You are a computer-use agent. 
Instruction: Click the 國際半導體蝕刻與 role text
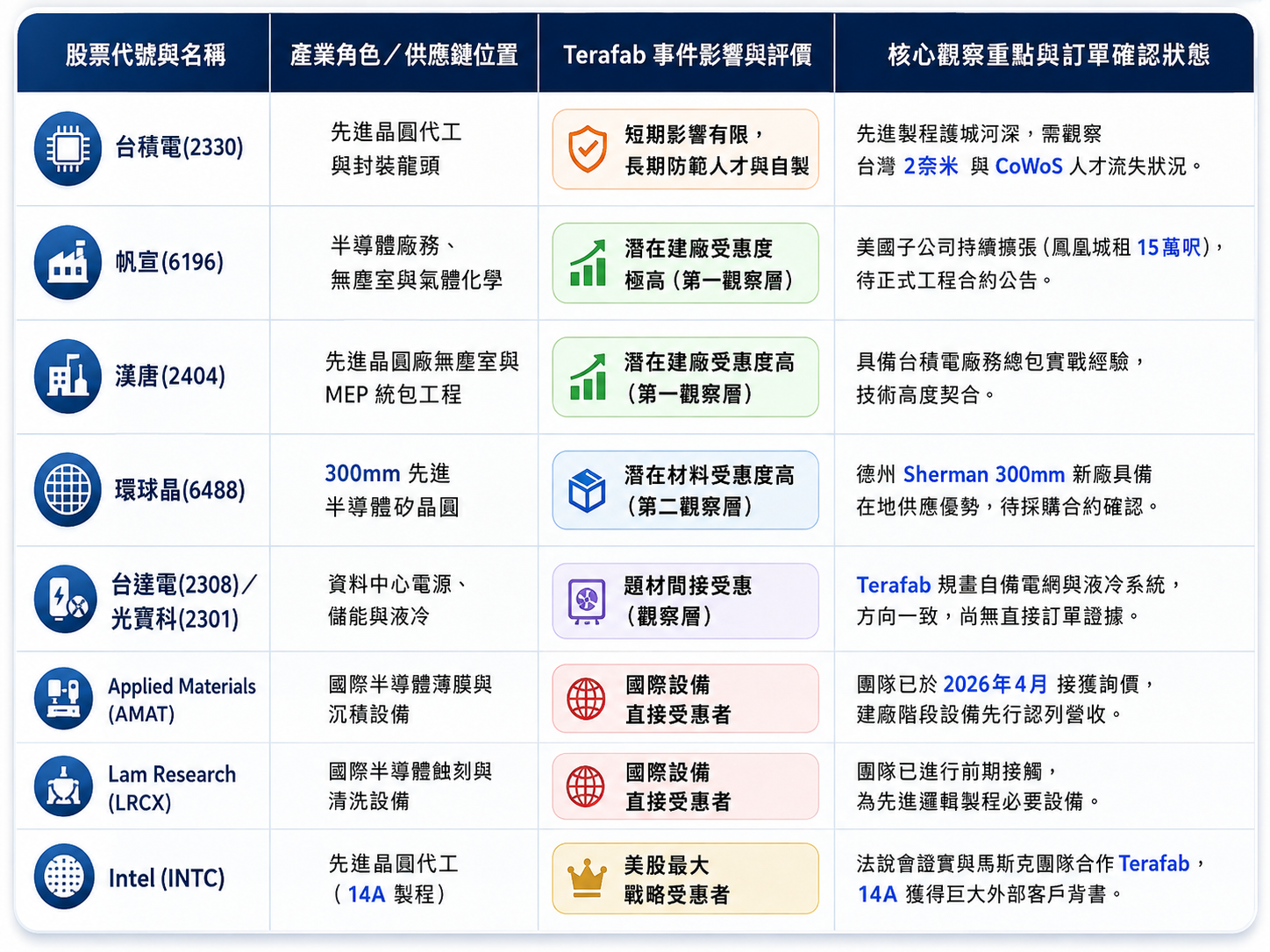[410, 771]
